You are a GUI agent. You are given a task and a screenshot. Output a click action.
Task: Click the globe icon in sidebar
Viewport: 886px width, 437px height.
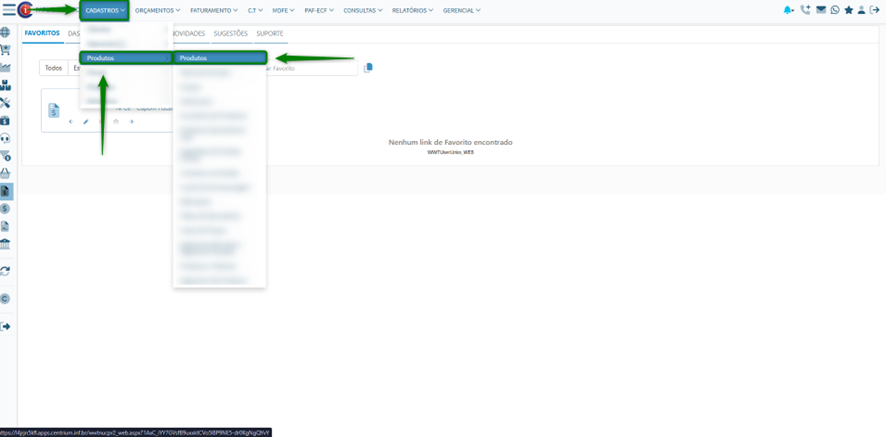tap(6, 33)
